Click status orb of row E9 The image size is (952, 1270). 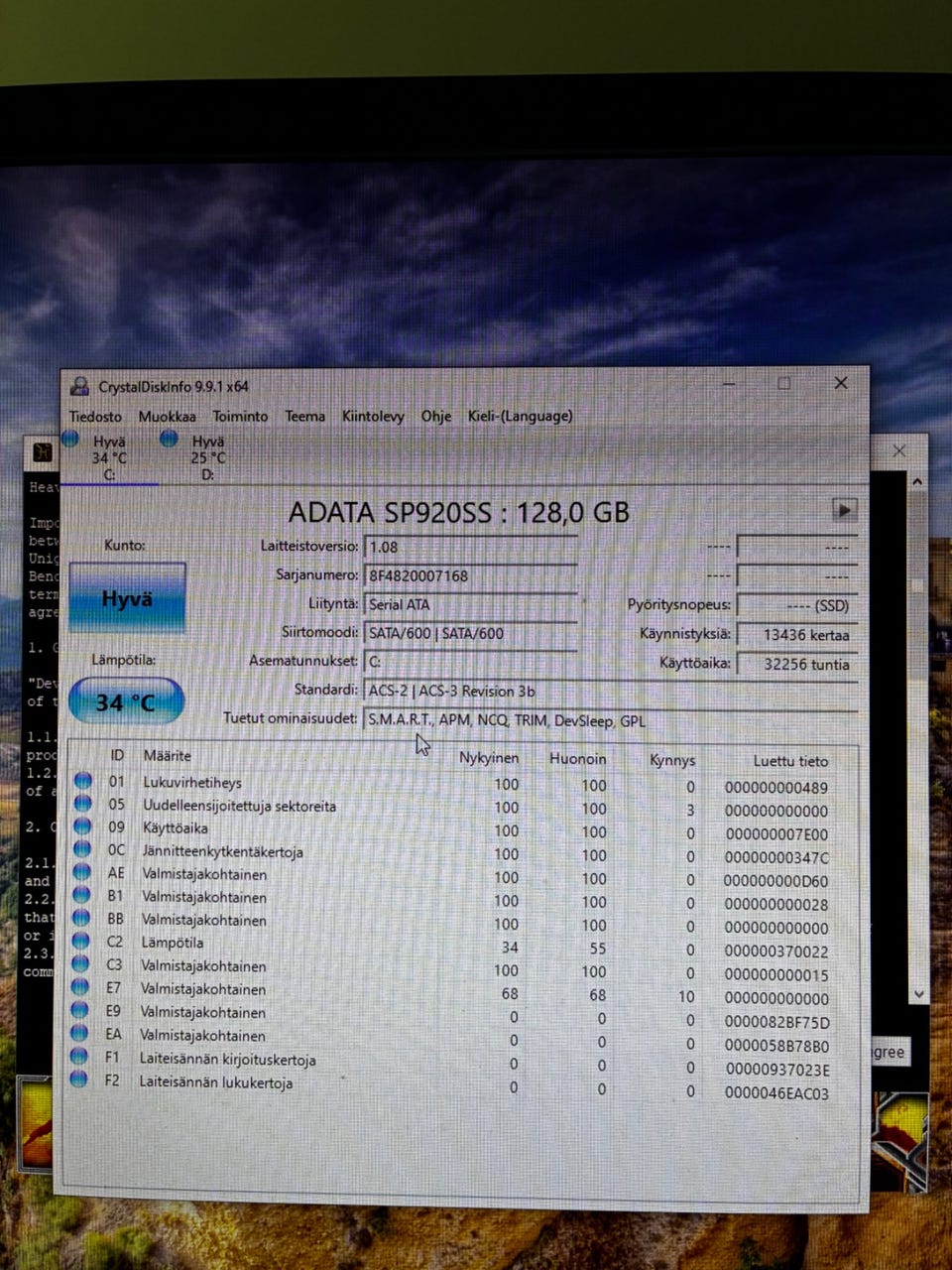pyautogui.click(x=81, y=1010)
